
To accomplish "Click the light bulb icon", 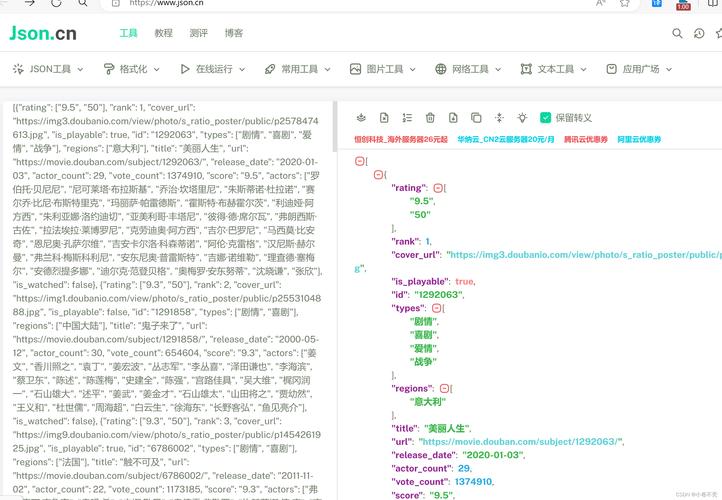I will pos(522,118).
